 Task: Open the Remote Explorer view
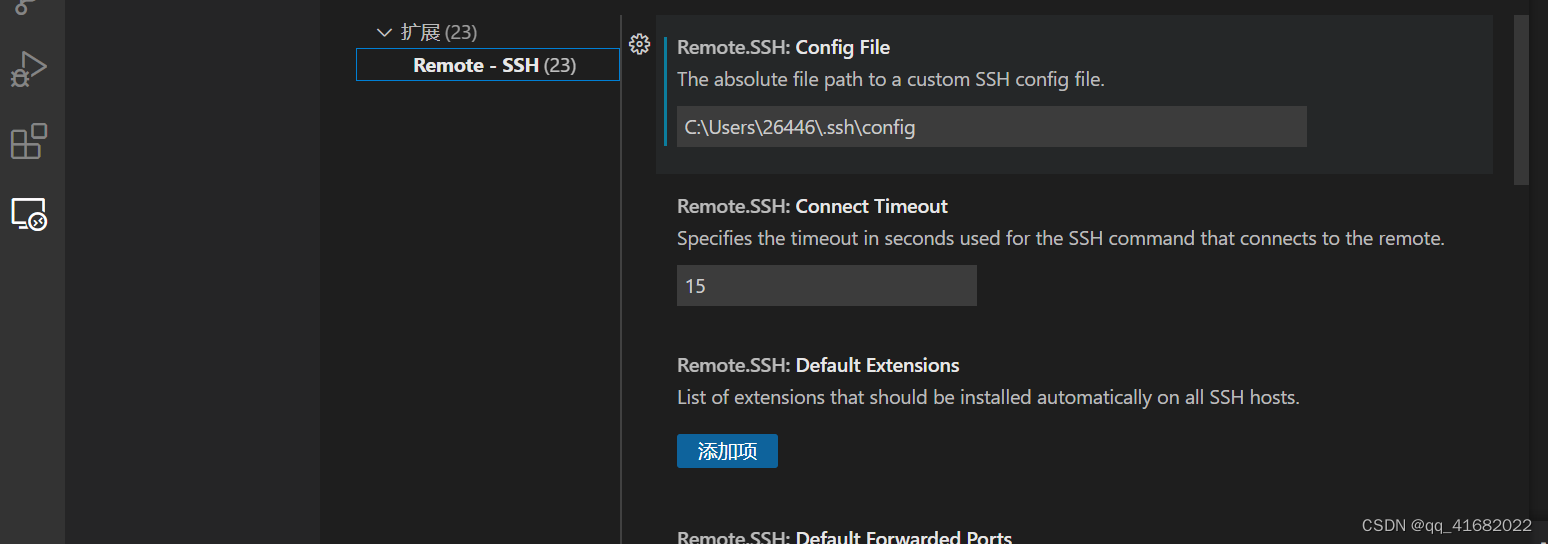tap(28, 213)
